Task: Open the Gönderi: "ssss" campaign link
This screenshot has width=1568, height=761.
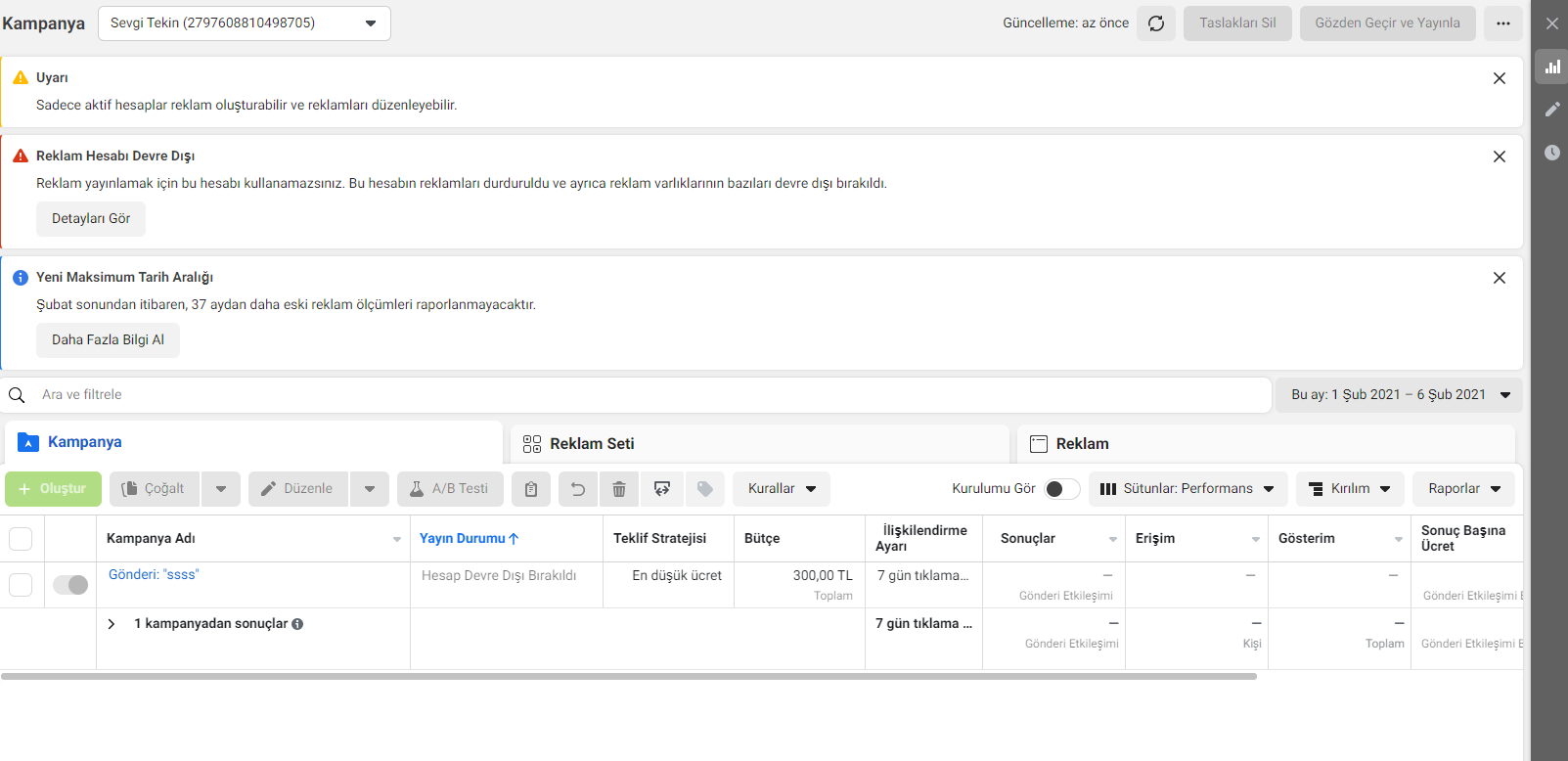Action: click(154, 575)
